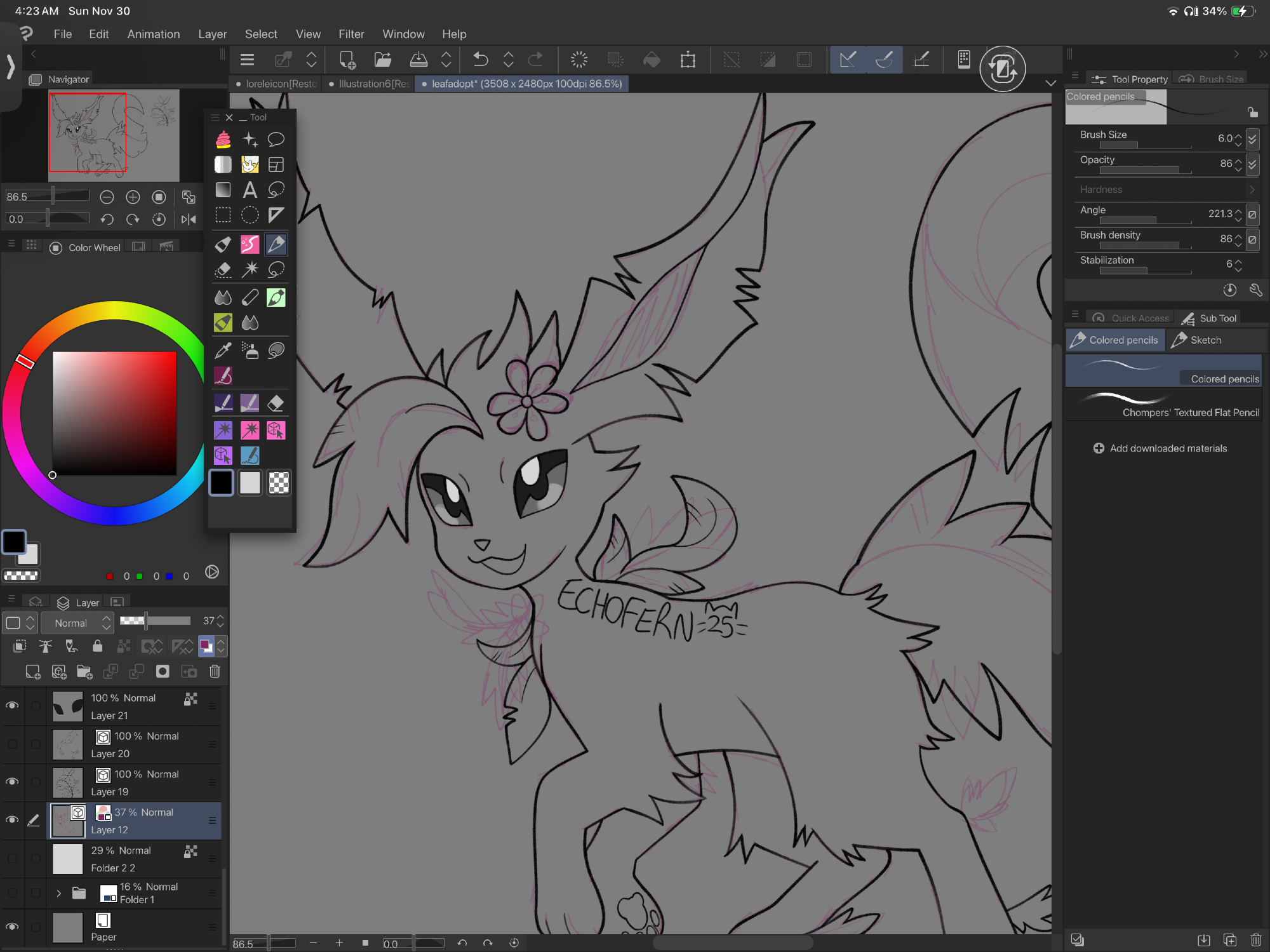
Task: Open the Filter menu
Action: pyautogui.click(x=351, y=34)
